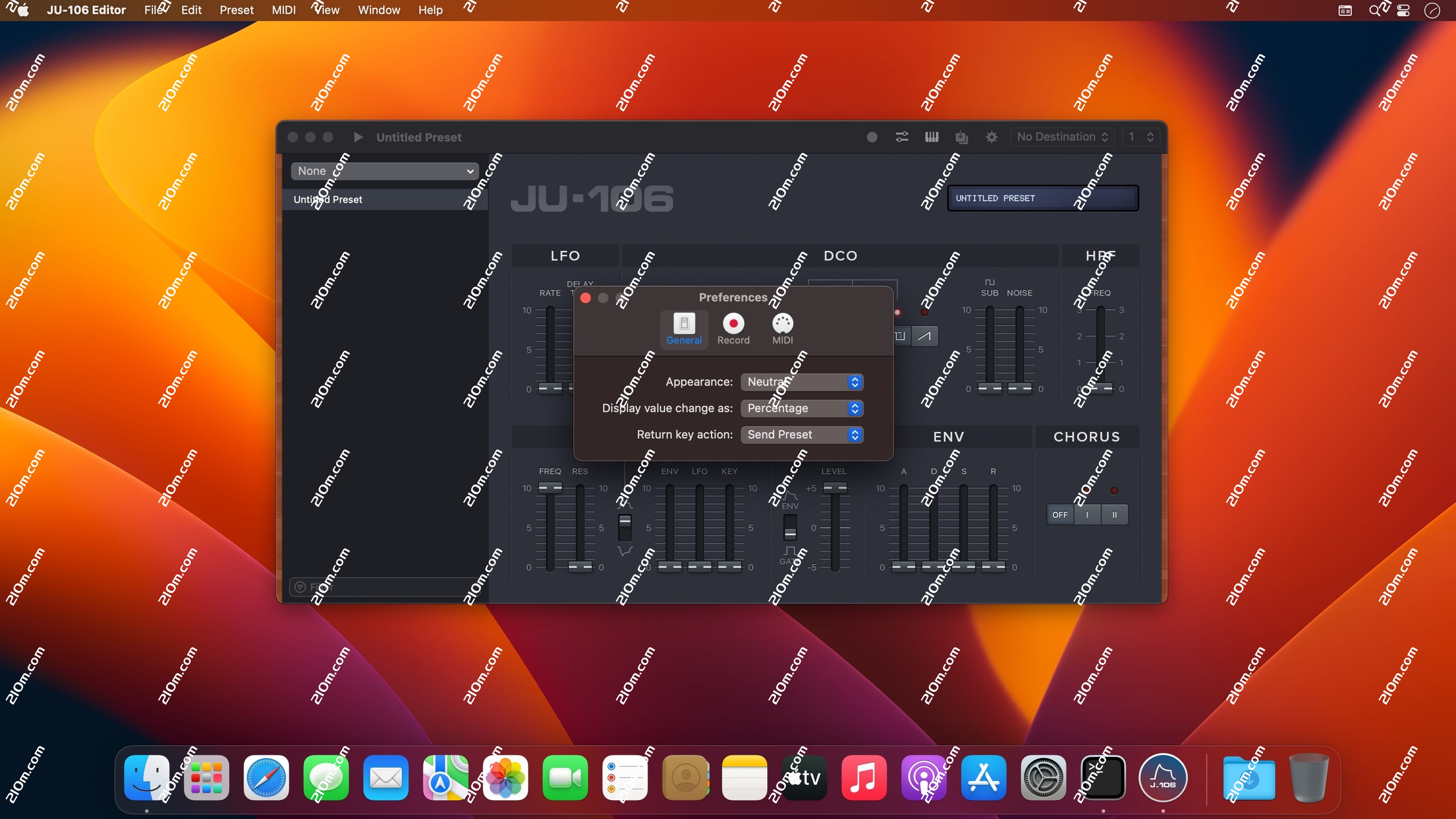Select the General preferences pane
Image resolution: width=1456 pixels, height=819 pixels.
(684, 329)
